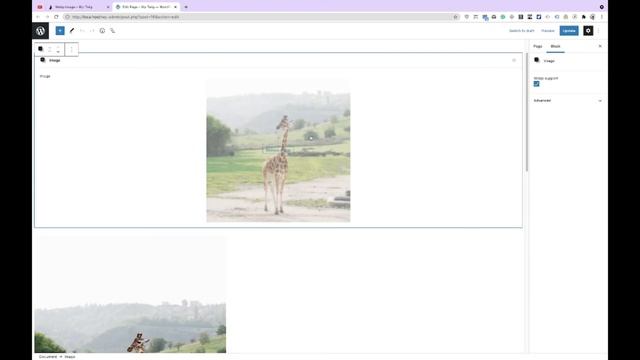Go back in the browser
Viewport: 640px width, 360px height.
[38, 17]
